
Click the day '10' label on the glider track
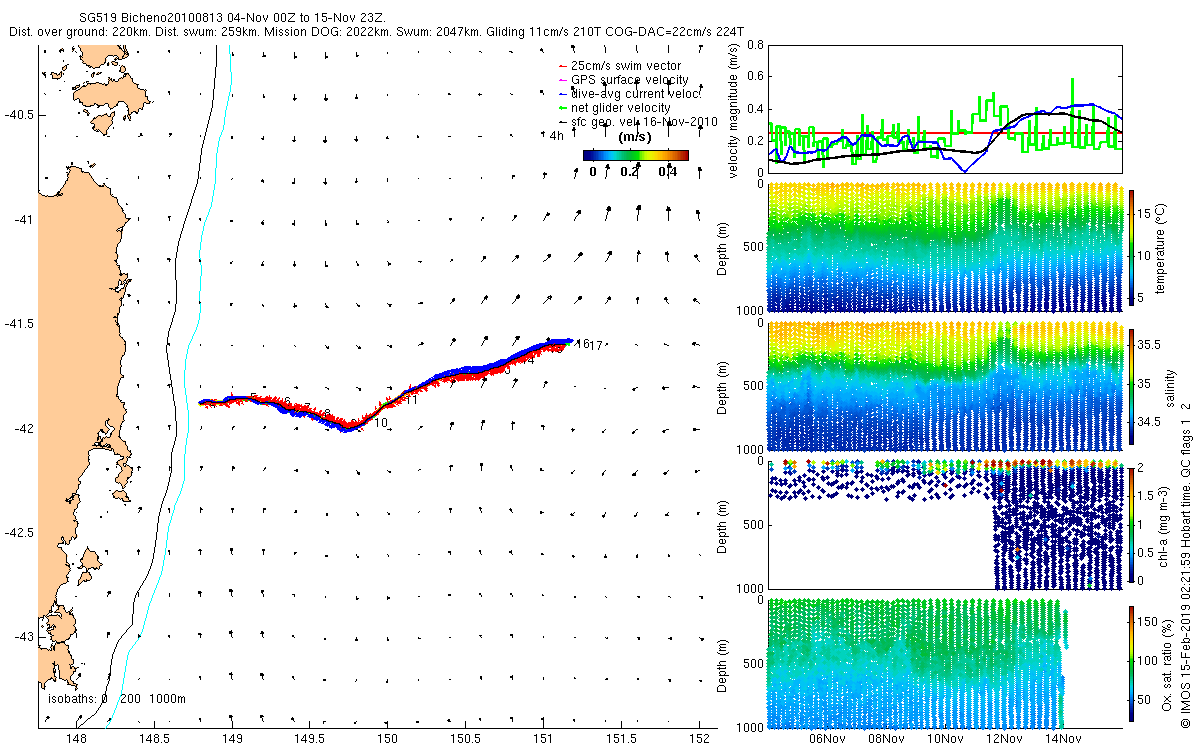(381, 424)
